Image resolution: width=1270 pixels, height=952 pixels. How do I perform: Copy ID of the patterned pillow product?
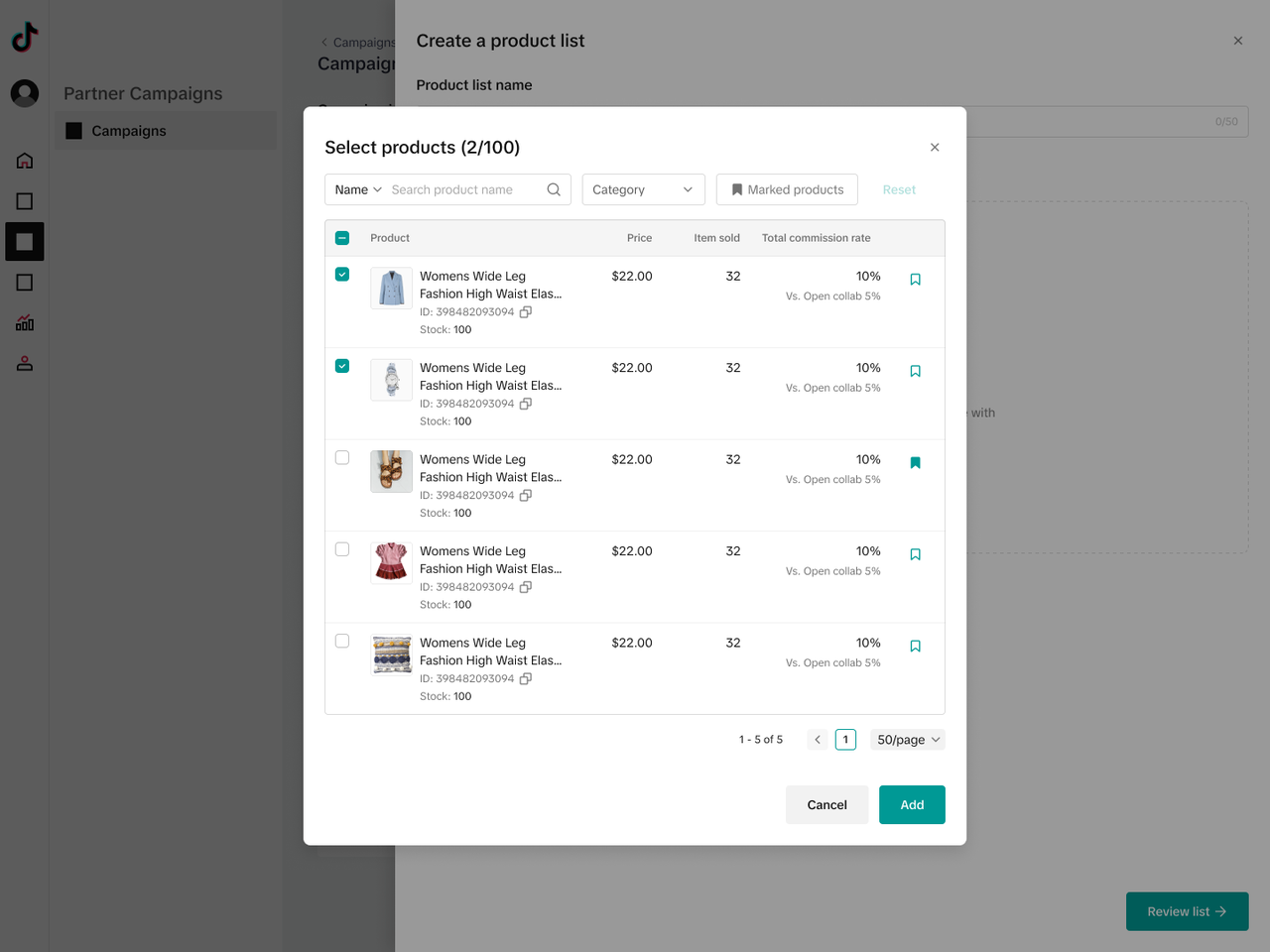click(526, 678)
